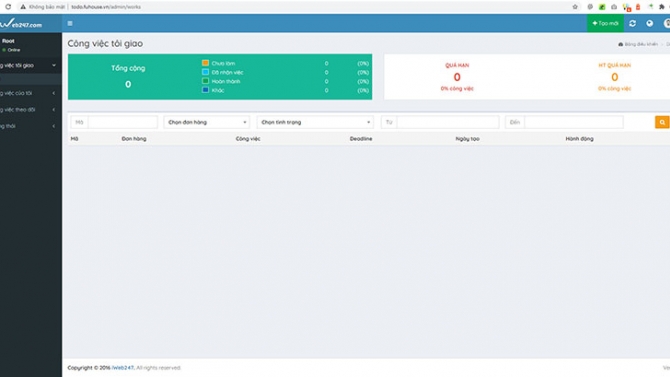Open the Web247 footer link
The width and height of the screenshot is (670, 377).
123,368
